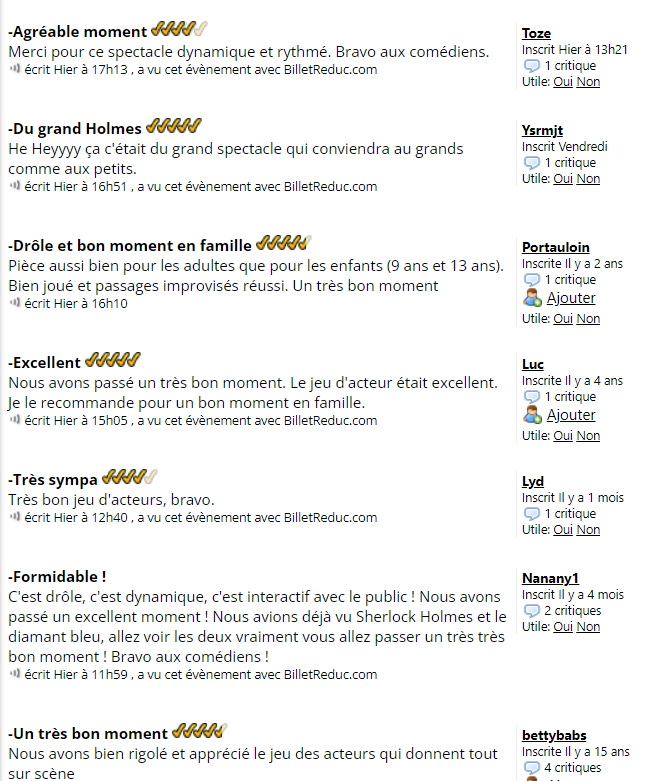652x781 pixels.
Task: Open bettybabs' profile link
Action: coord(554,735)
